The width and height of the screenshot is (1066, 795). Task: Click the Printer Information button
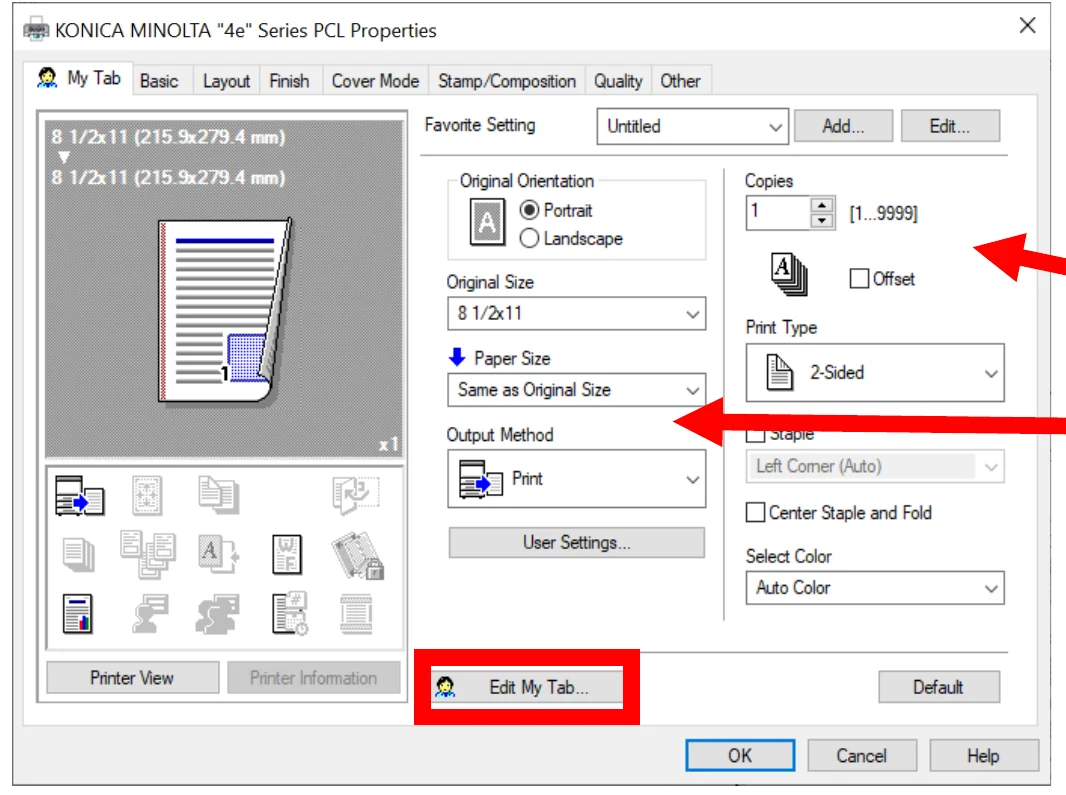(313, 677)
